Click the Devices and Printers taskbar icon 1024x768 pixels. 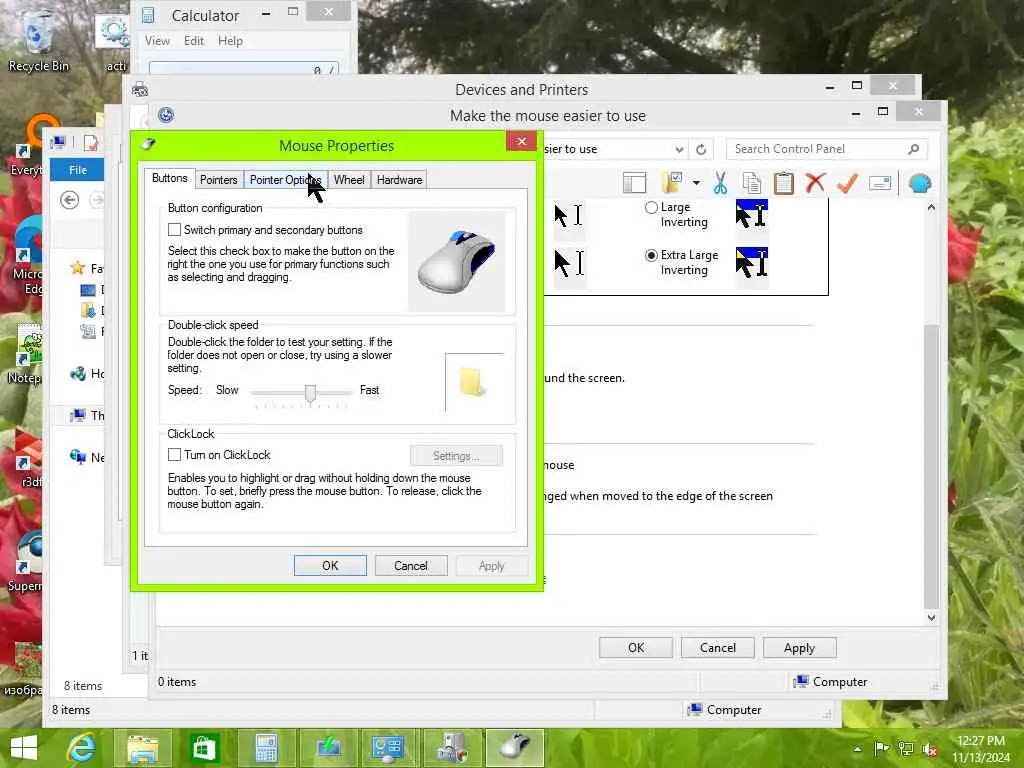click(x=451, y=748)
